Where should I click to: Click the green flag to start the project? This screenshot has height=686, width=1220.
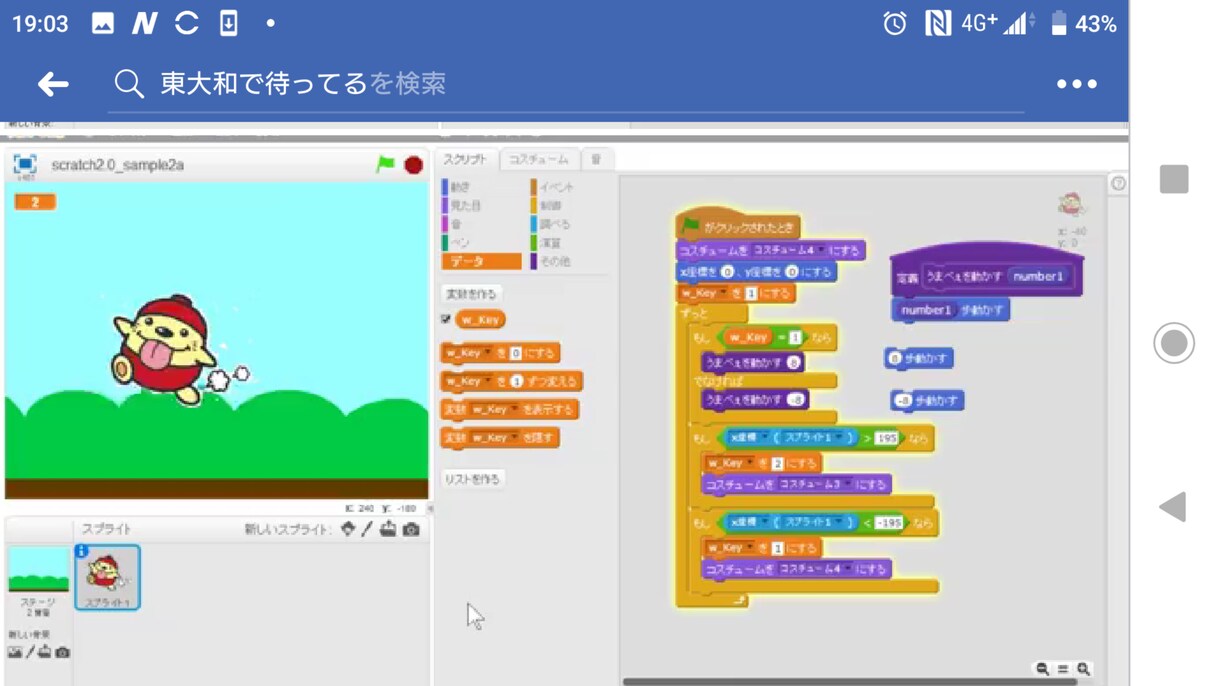tap(385, 164)
